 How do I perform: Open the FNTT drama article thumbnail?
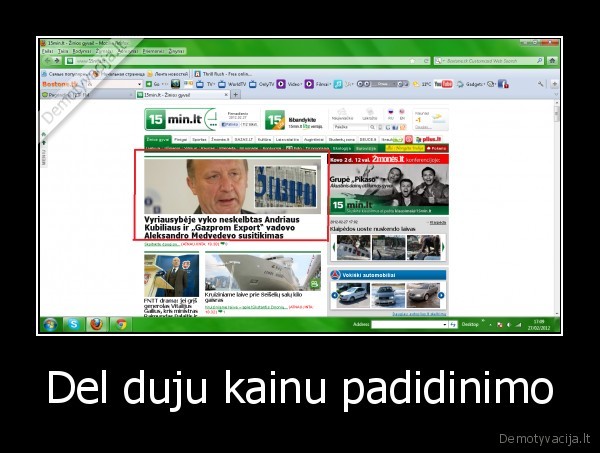(x=171, y=275)
